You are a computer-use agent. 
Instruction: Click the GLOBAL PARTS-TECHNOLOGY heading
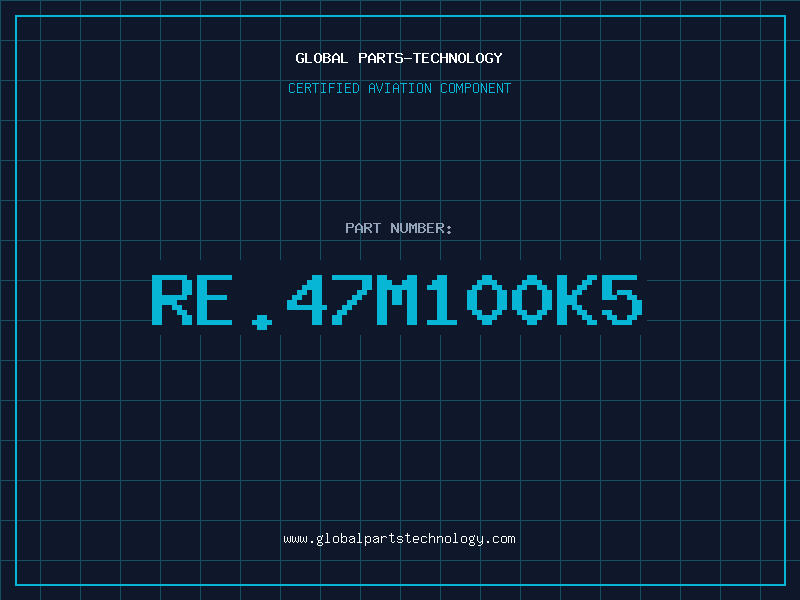(x=399, y=58)
